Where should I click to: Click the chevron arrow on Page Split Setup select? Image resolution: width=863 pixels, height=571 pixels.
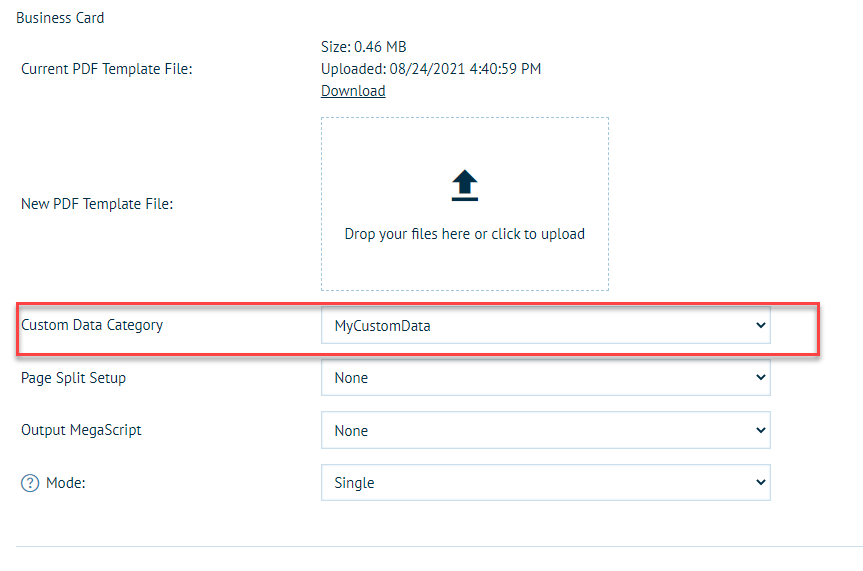[760, 378]
